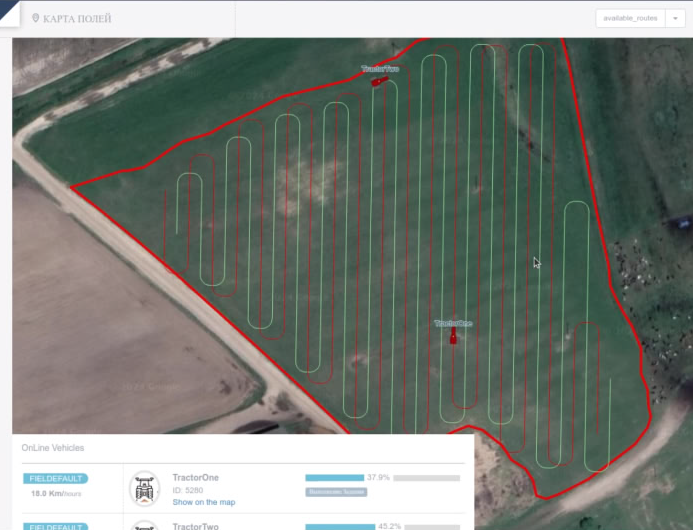Click the FIELDDEFAULT badge in TractorOne row
The height and width of the screenshot is (530, 693).
pyautogui.click(x=56, y=479)
